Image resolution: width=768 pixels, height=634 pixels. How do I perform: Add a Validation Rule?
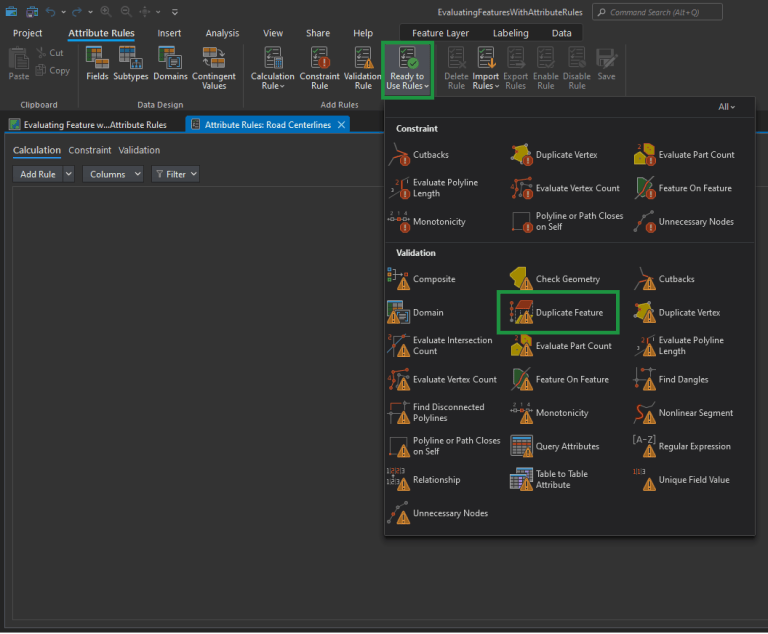(363, 68)
